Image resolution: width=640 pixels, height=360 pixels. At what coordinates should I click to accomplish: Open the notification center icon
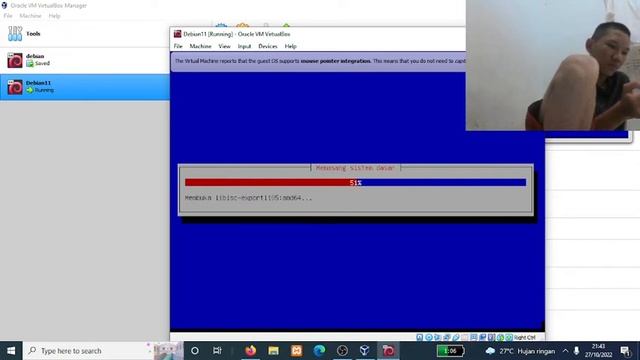tap(625, 351)
